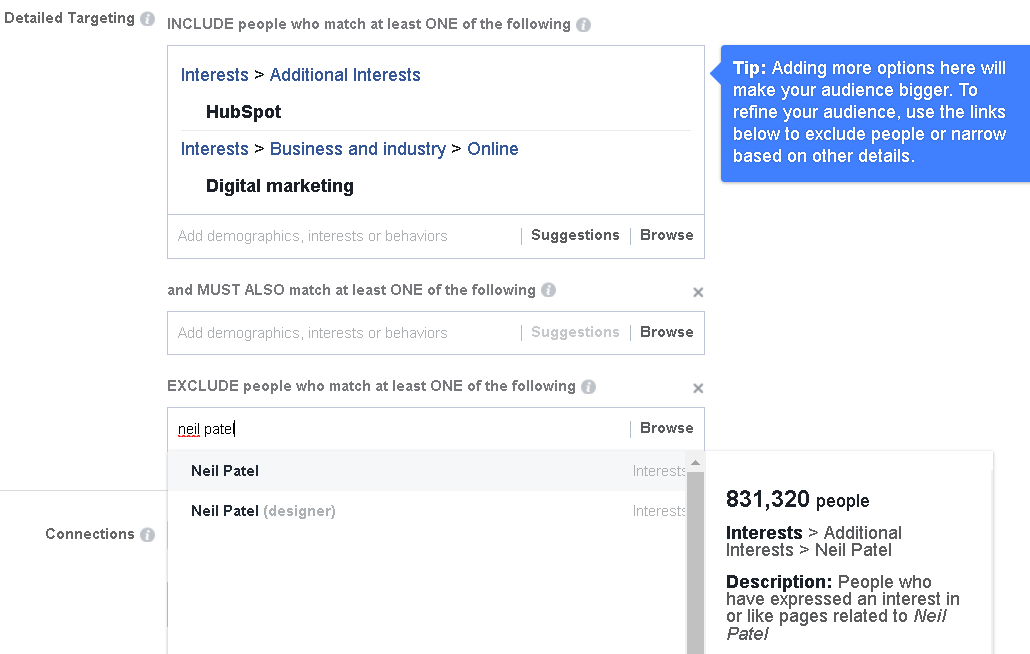The image size is (1030, 654).
Task: Click info icon beside MUST ALSO match heading
Action: pos(549,290)
